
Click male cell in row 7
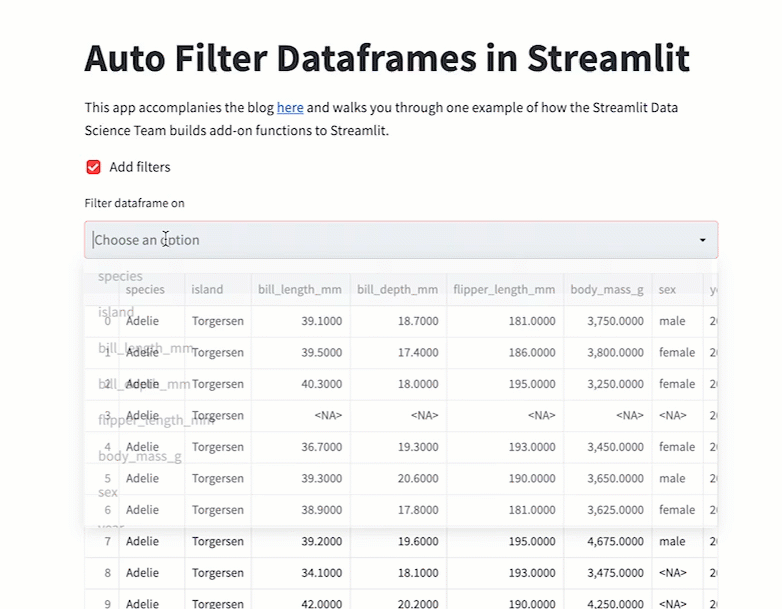click(x=677, y=541)
